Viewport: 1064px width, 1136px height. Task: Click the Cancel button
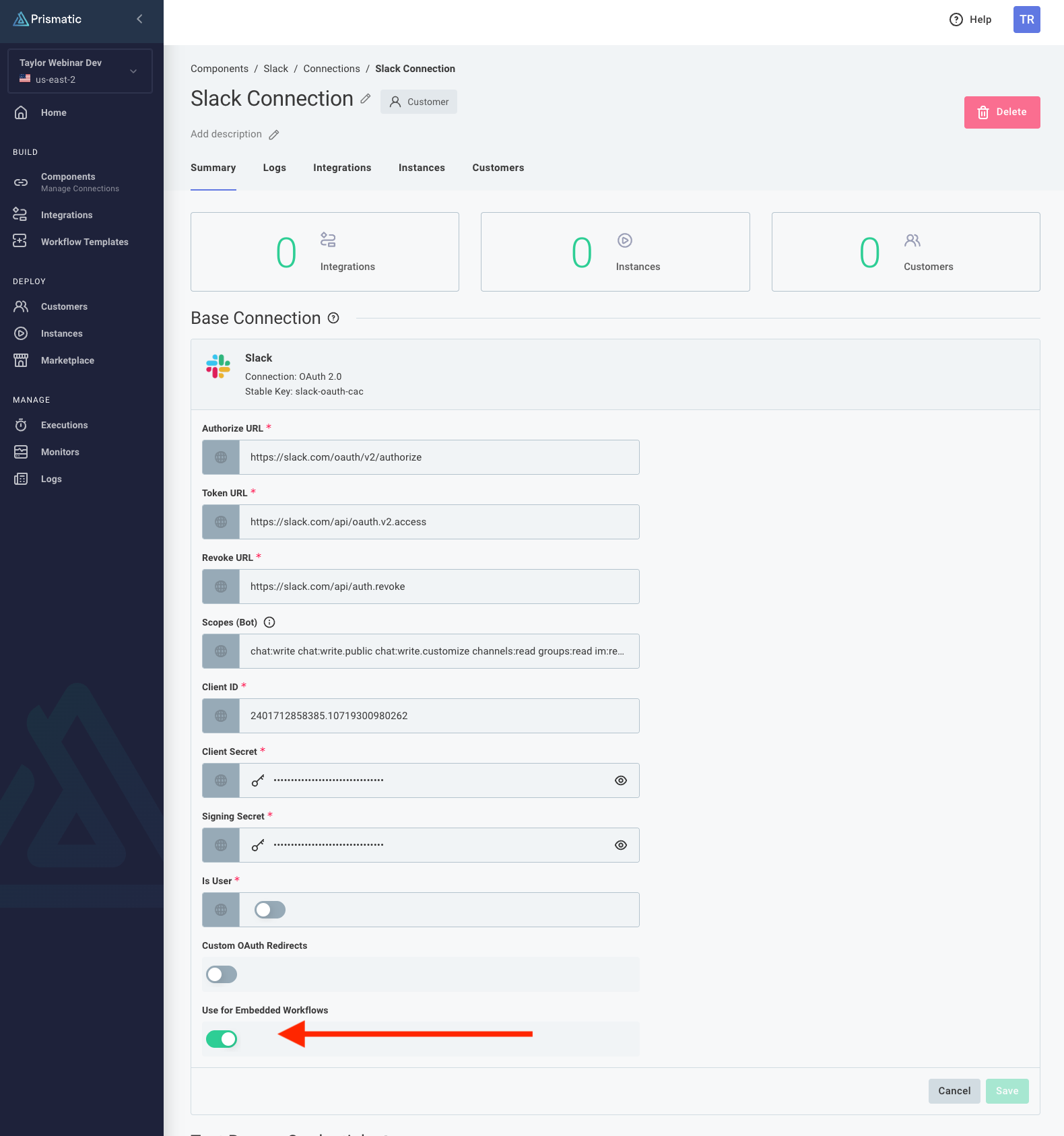pos(954,1091)
